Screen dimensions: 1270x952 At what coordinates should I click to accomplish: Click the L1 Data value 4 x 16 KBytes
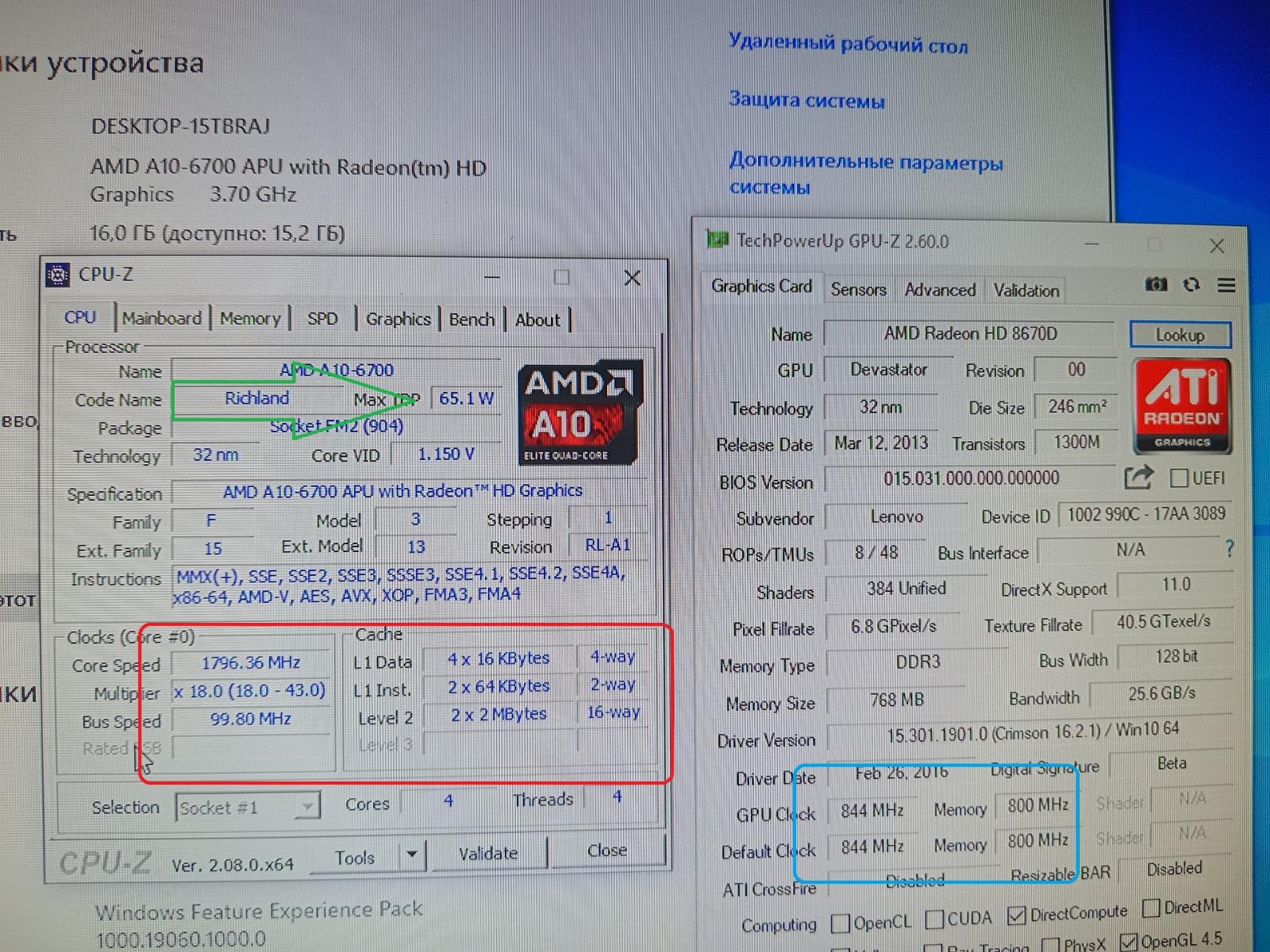coord(498,658)
